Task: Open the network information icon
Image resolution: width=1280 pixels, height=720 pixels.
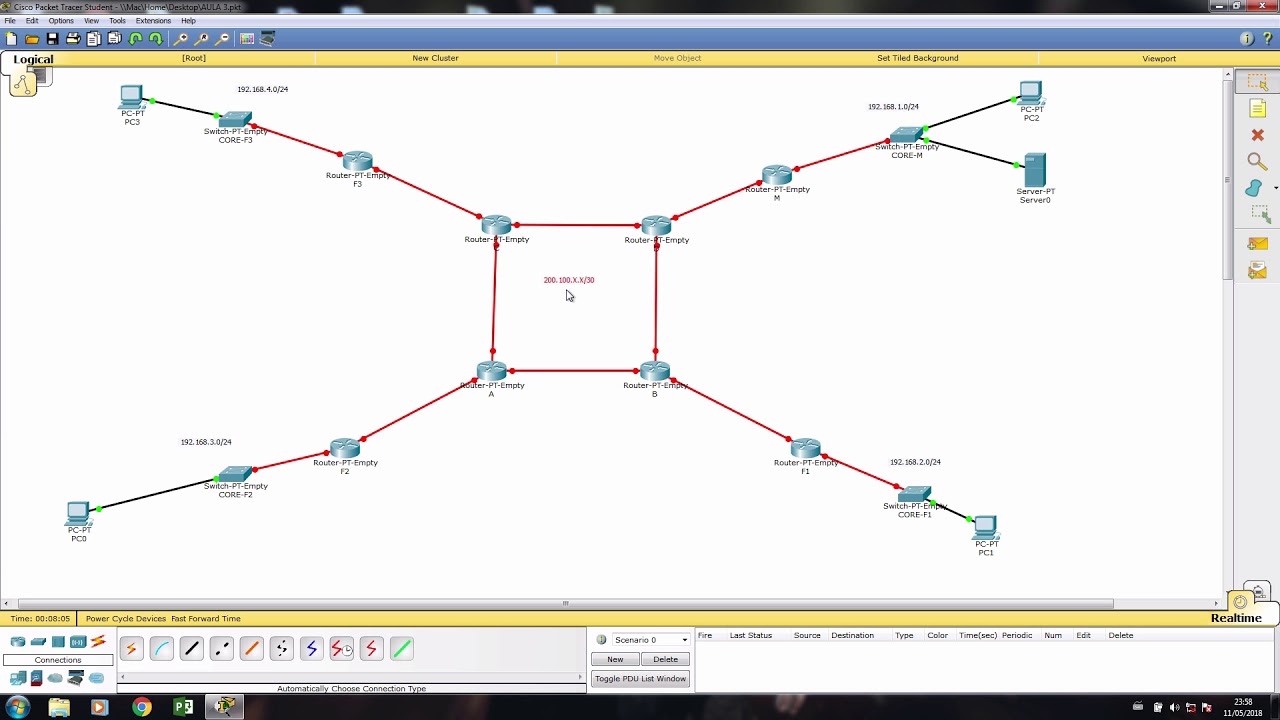Action: click(1247, 39)
